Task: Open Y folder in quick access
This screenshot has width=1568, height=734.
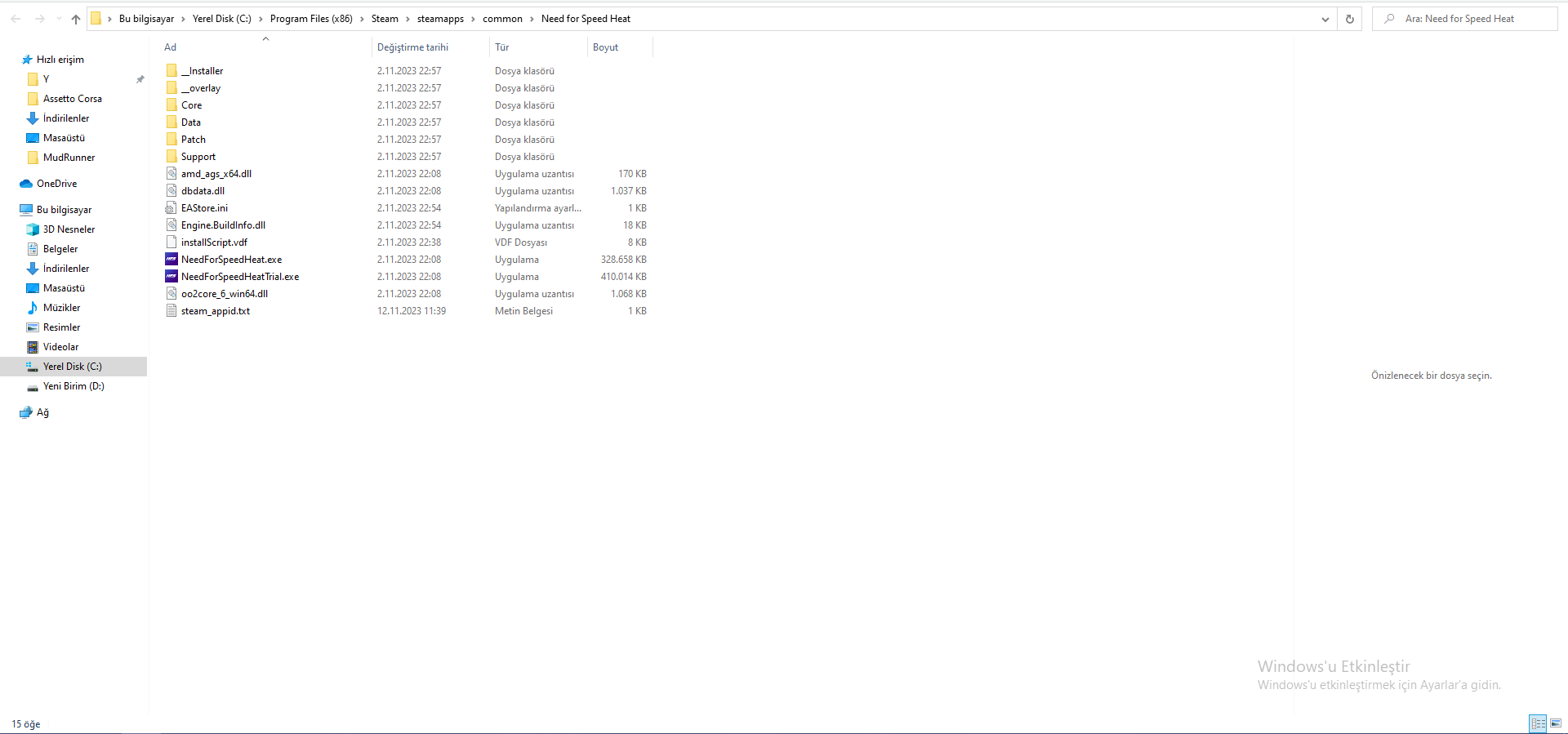Action: click(46, 79)
